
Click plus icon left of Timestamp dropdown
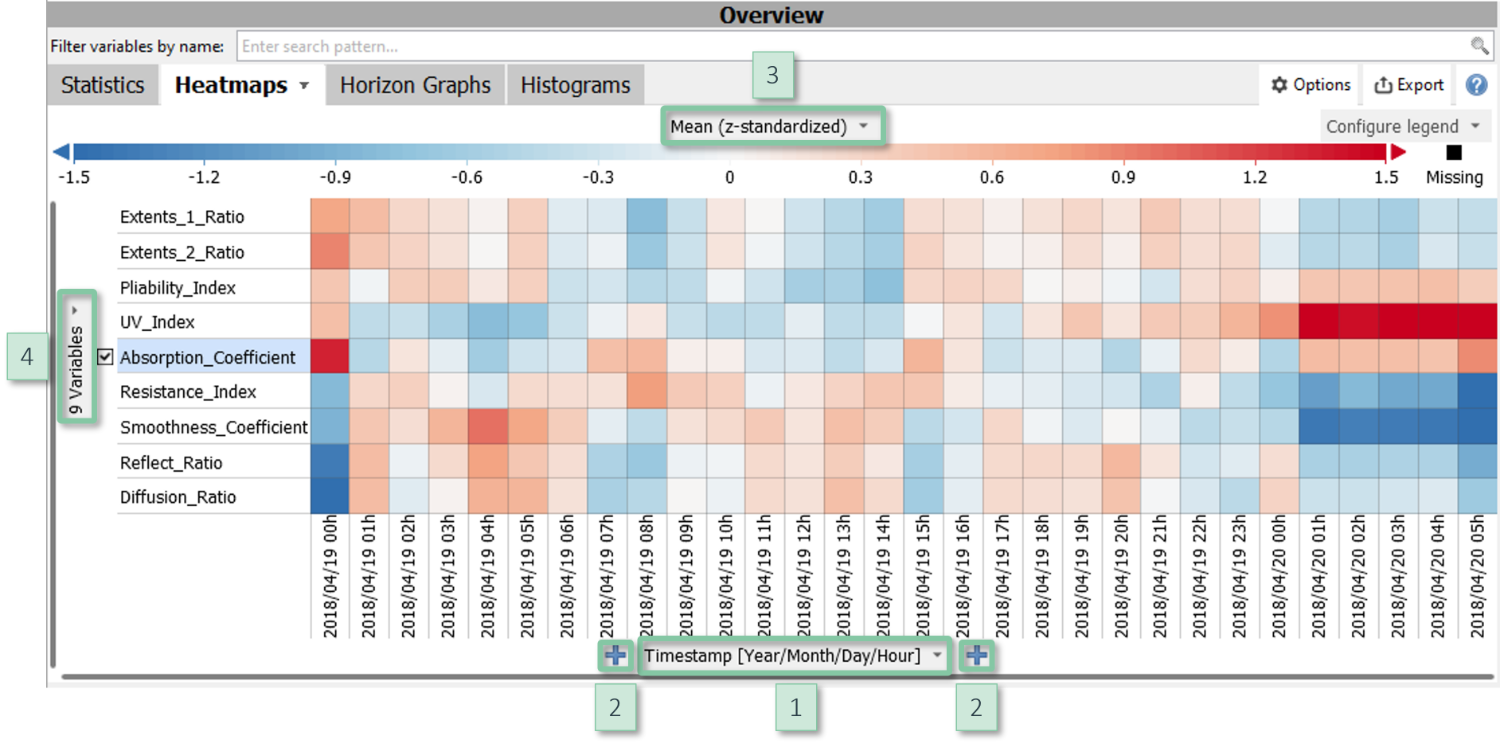pyautogui.click(x=616, y=656)
